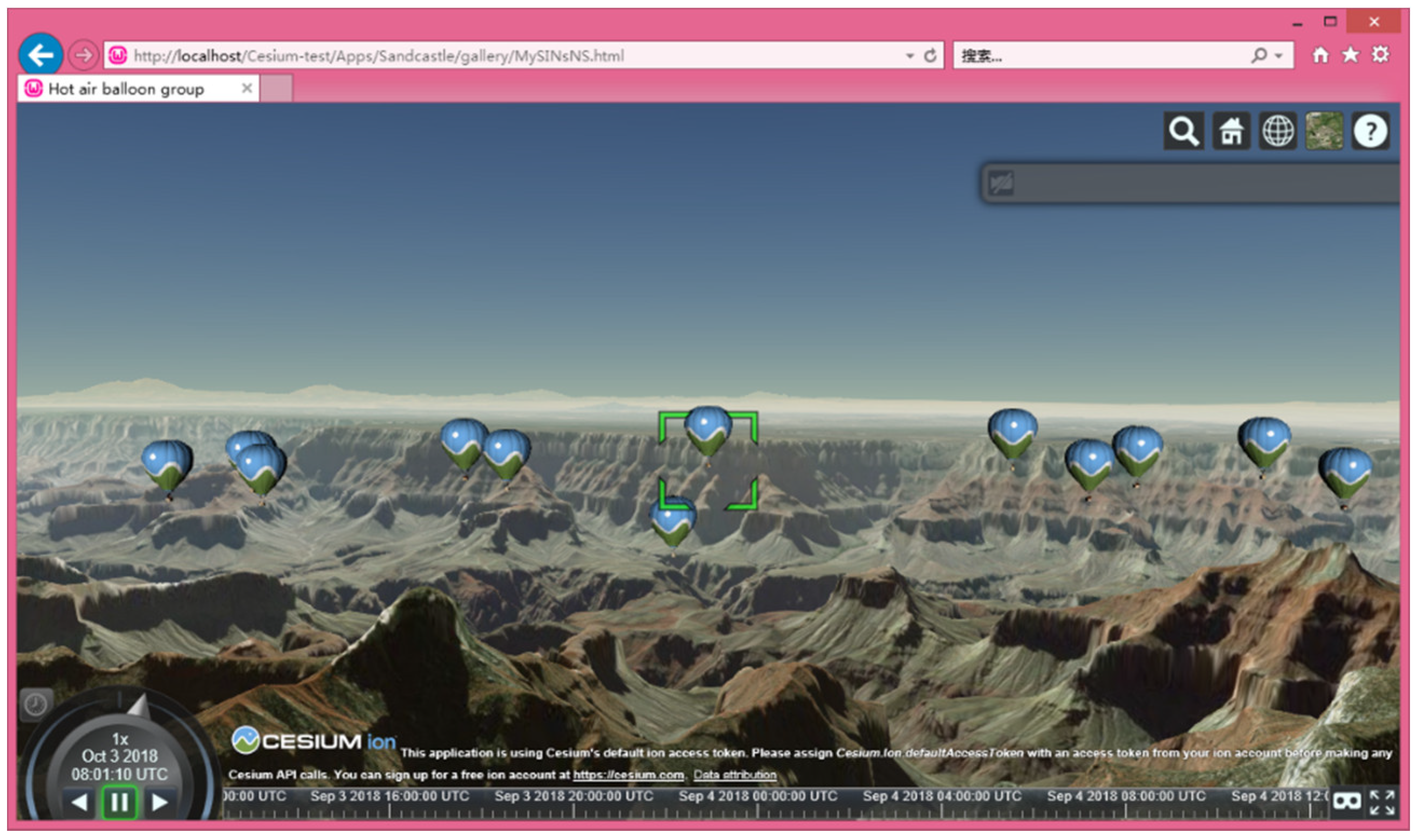Open the scene mode globe picker
The width and height of the screenshot is (1416, 840).
[1277, 131]
